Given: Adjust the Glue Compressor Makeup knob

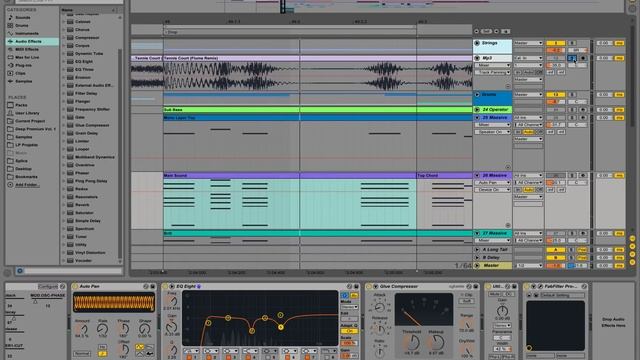Looking at the screenshot, I should point(436,342).
